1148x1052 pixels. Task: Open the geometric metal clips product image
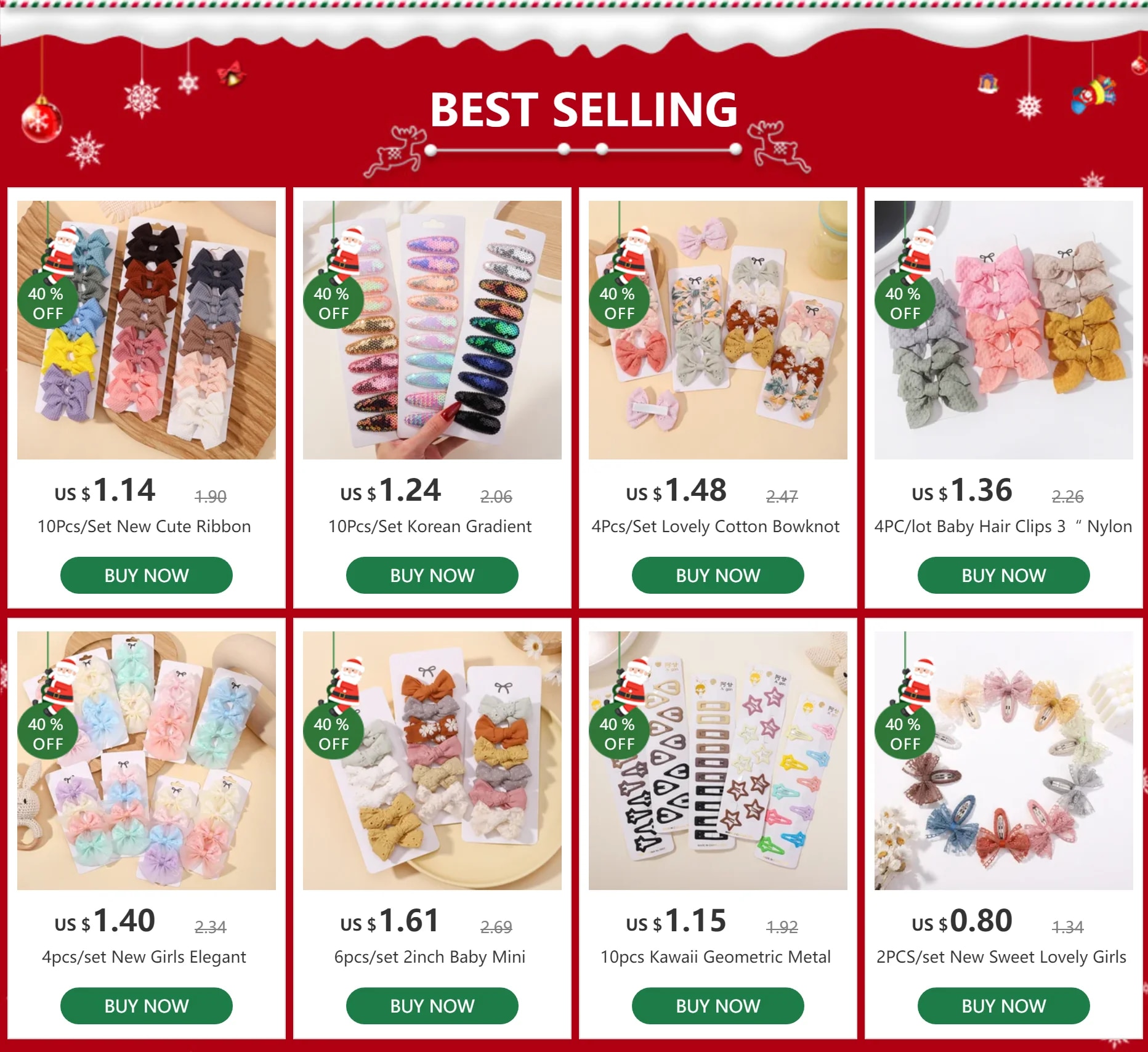[718, 761]
